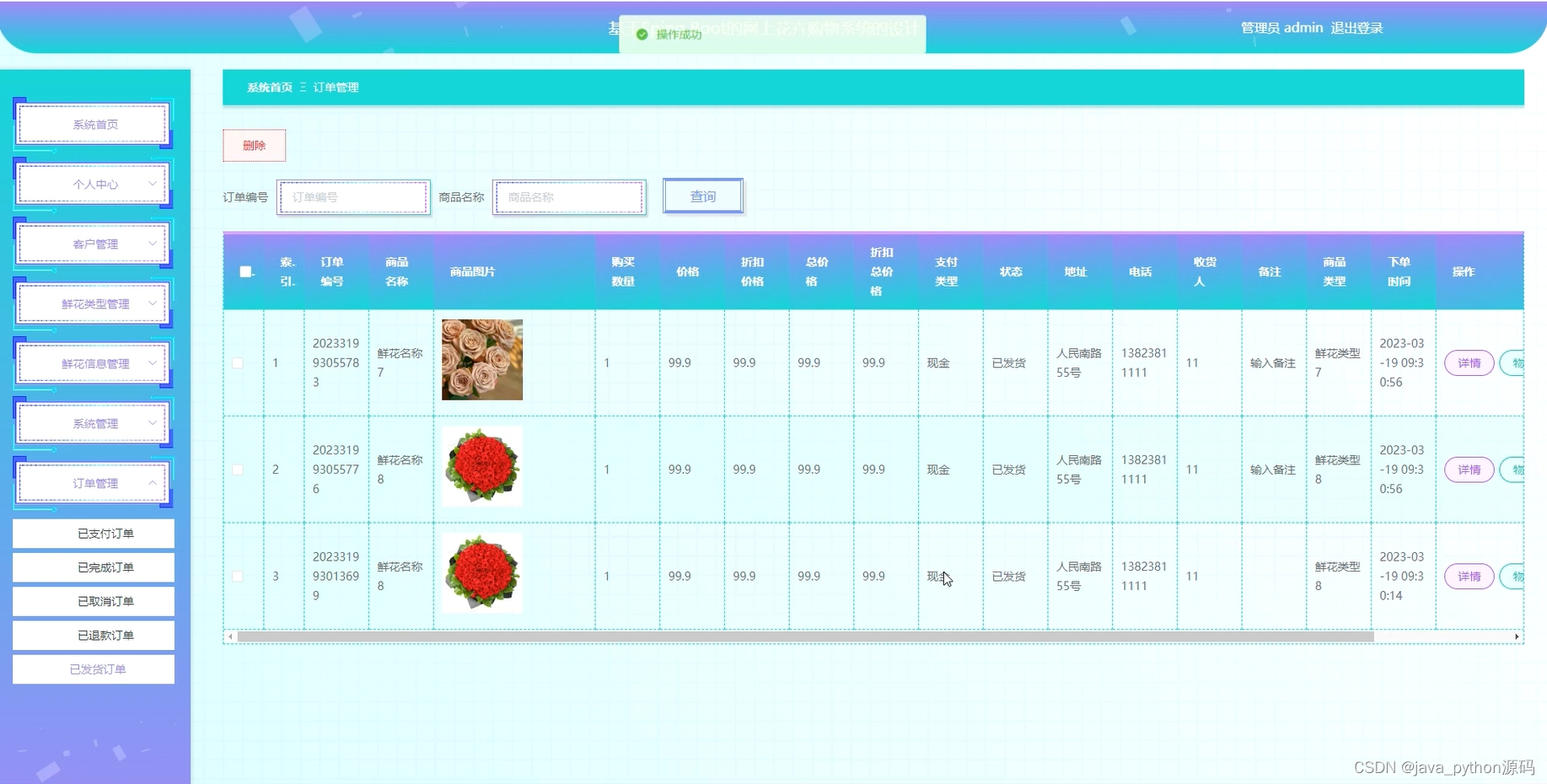The width and height of the screenshot is (1547, 784).
Task: Click the scrollbar right arrow
Action: pyautogui.click(x=1517, y=637)
